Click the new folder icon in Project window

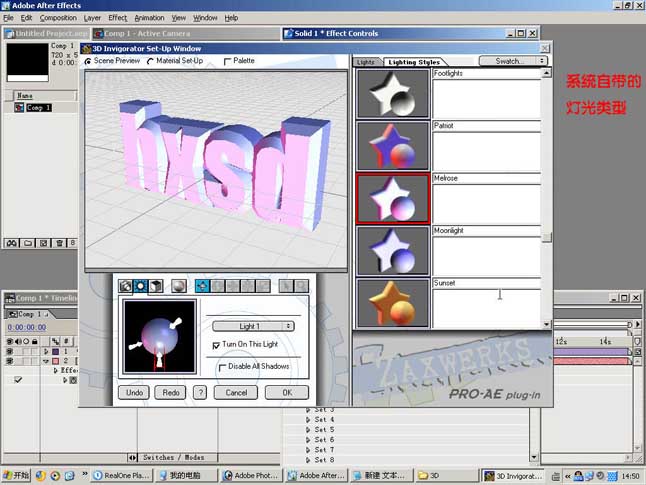click(28, 243)
